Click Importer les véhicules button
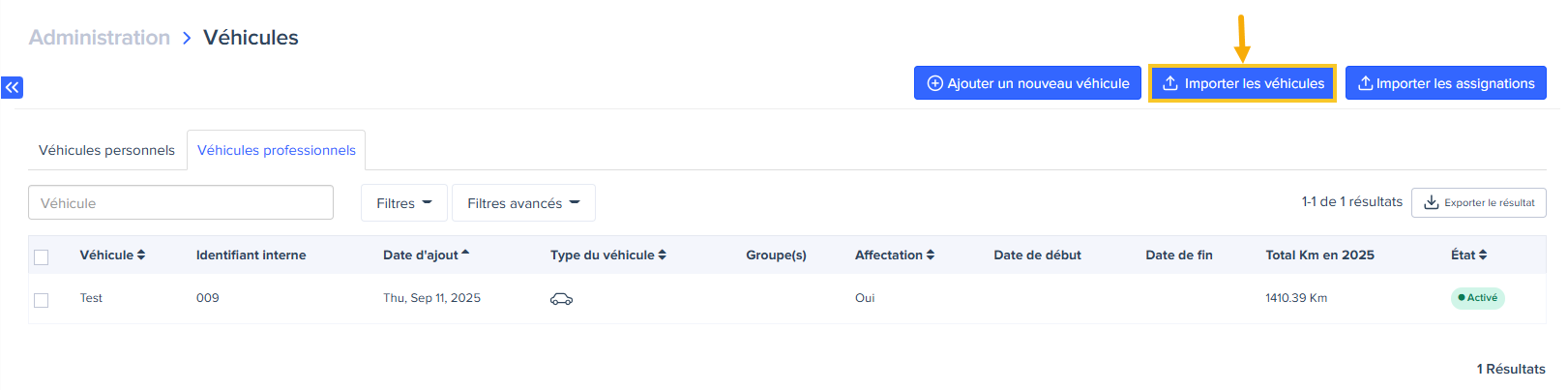 pos(1242,83)
